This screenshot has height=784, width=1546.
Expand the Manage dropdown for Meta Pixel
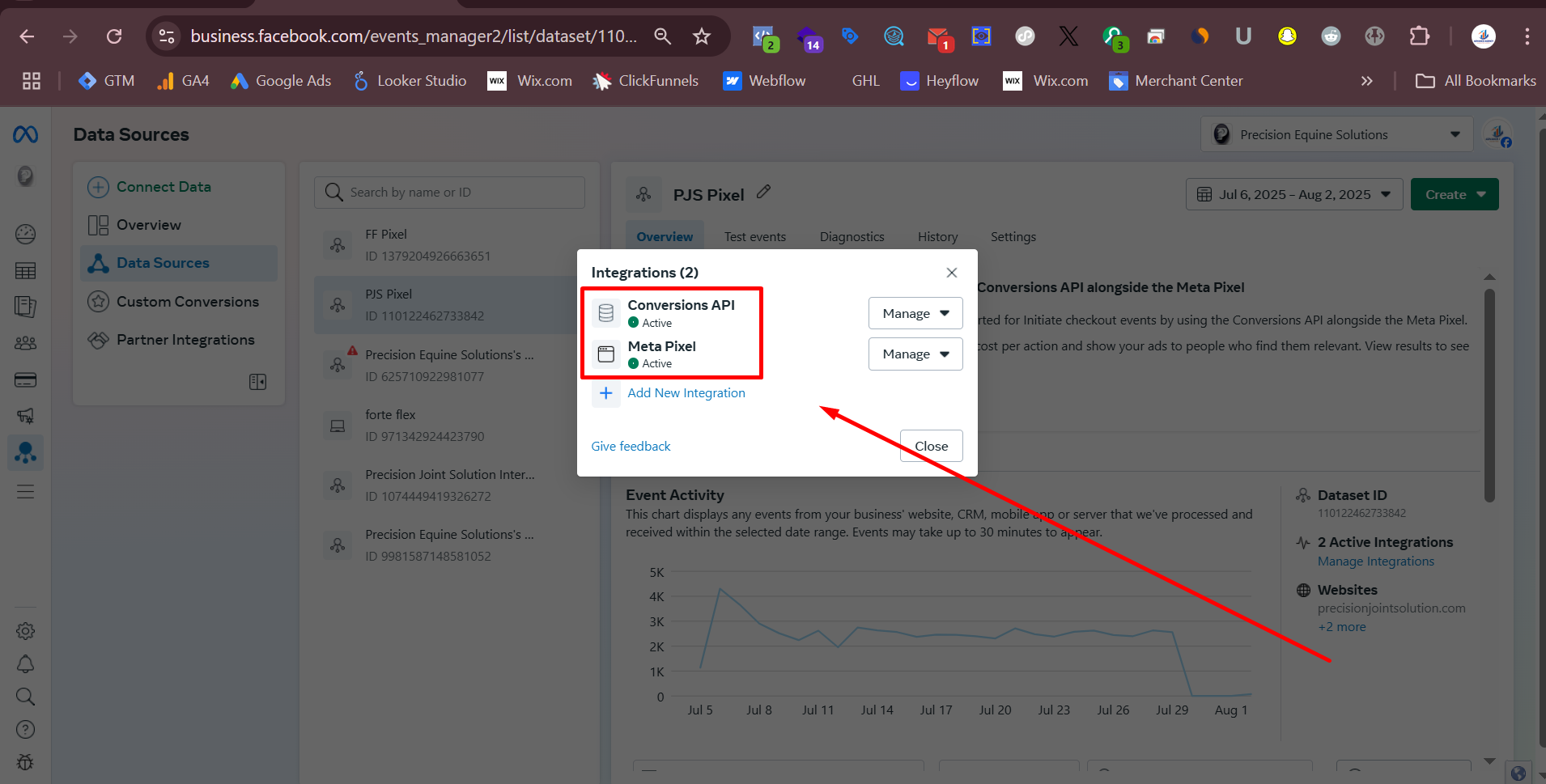click(915, 354)
